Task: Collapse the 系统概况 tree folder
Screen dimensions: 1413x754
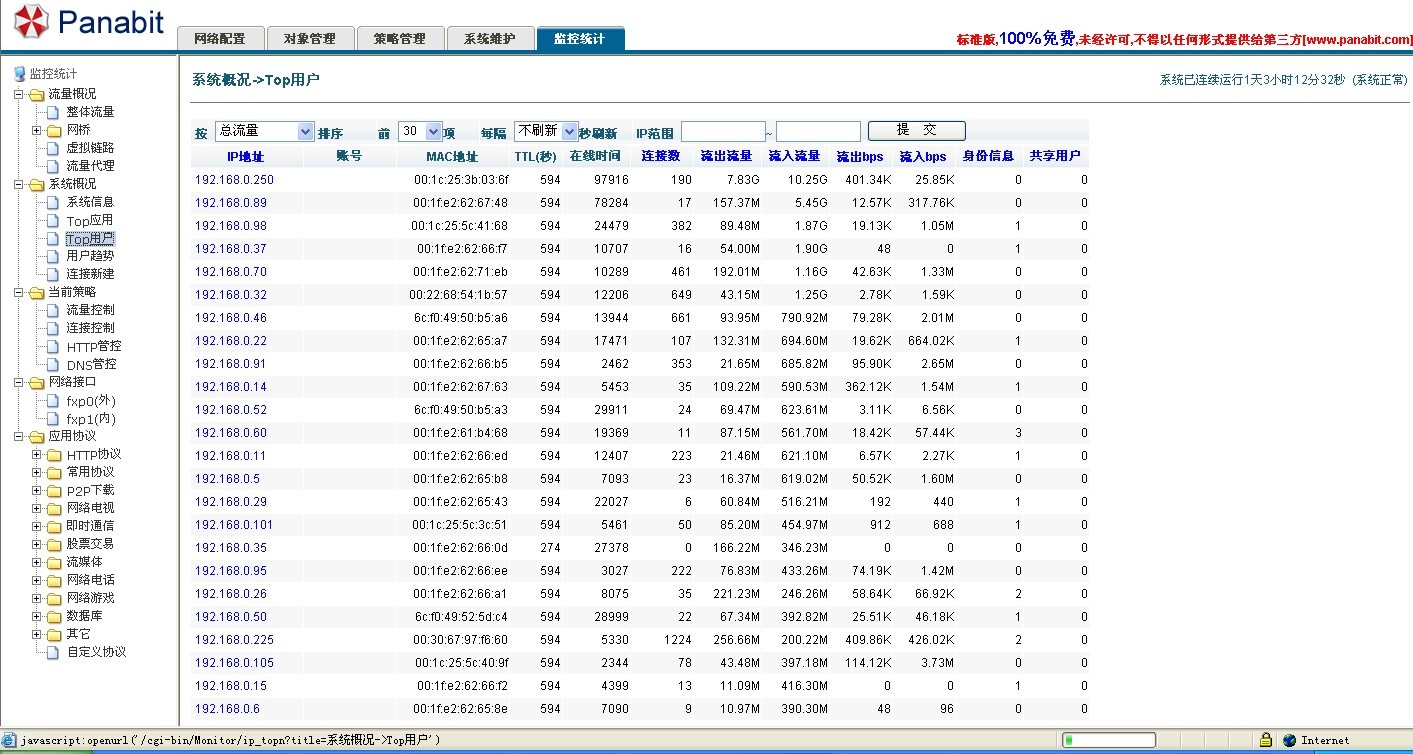Action: (19, 184)
